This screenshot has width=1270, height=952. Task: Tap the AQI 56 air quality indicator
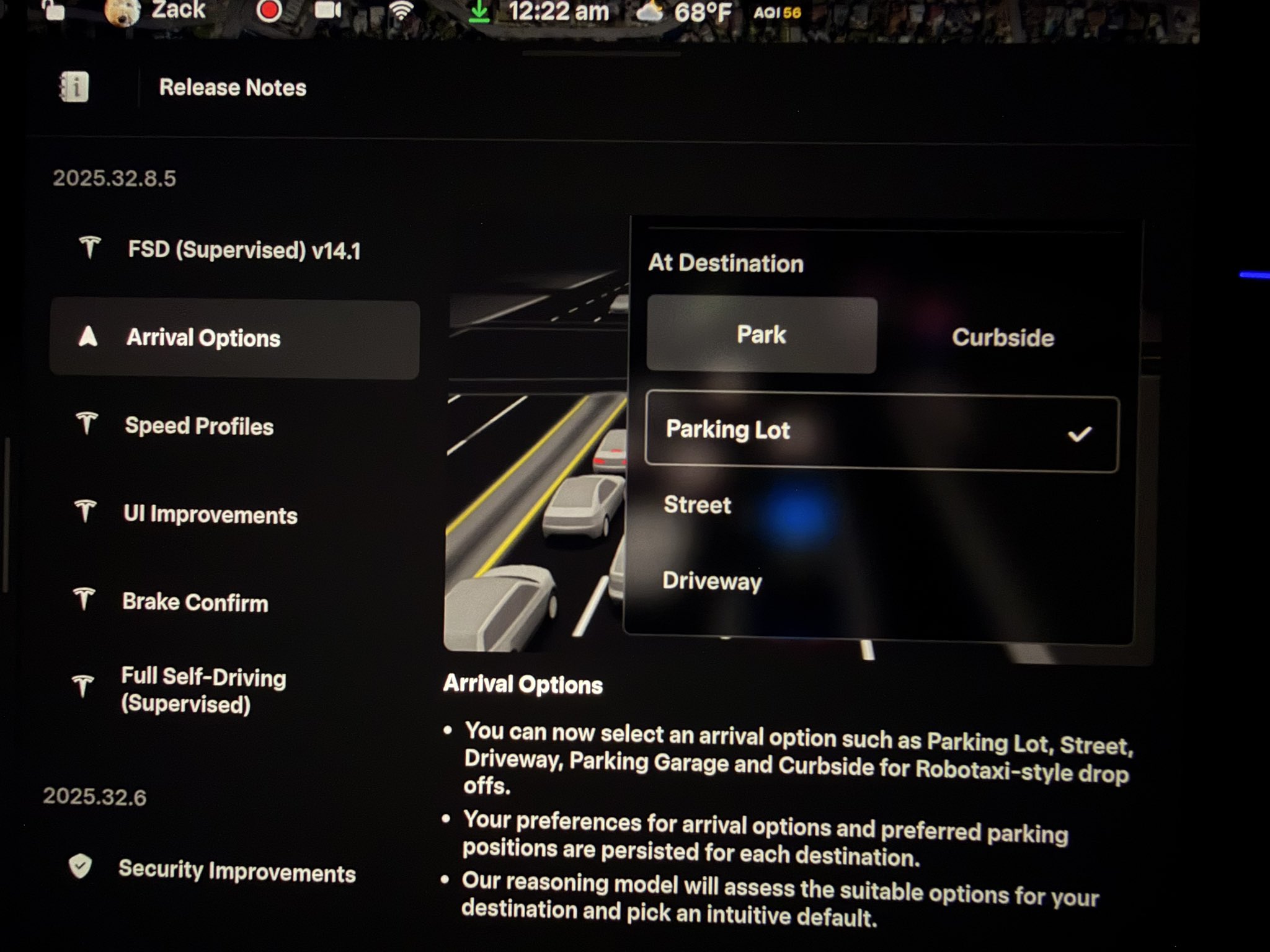[x=777, y=12]
